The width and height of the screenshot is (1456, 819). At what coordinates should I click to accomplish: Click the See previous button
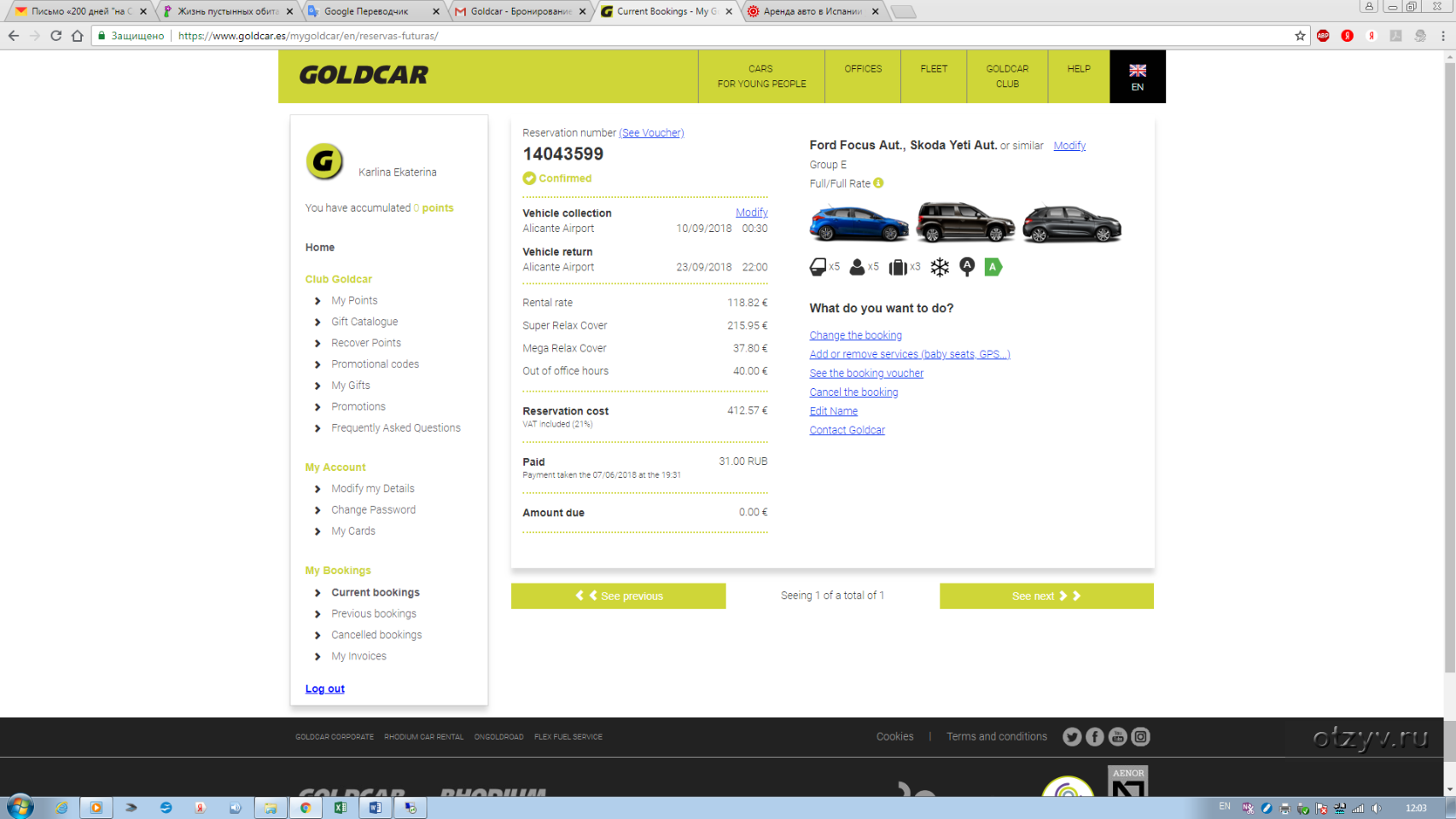619,595
